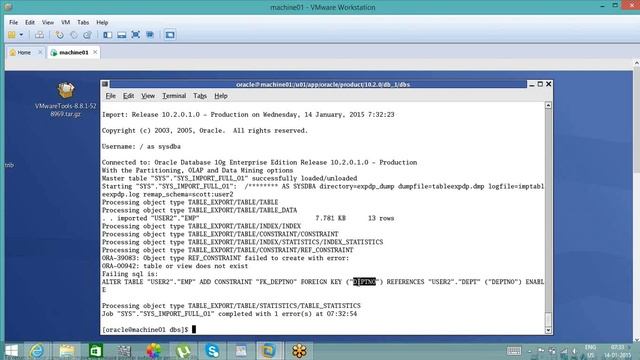Click the Windows Start button
This screenshot has height=360, width=640.
tap(11, 351)
